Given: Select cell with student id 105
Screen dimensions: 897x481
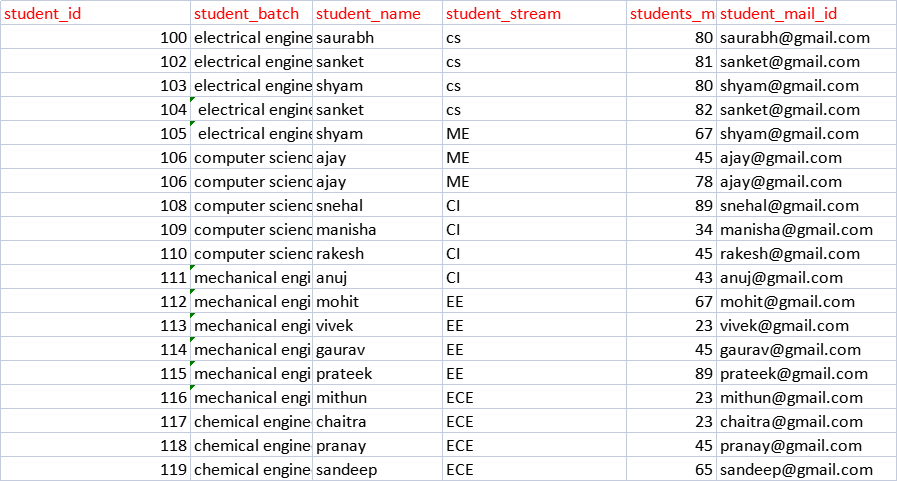Looking at the screenshot, I should [x=95, y=133].
